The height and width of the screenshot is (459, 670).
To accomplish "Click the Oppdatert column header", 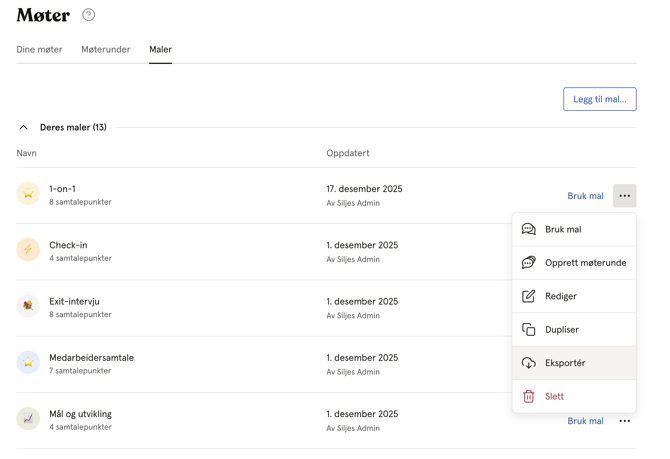I will point(348,153).
